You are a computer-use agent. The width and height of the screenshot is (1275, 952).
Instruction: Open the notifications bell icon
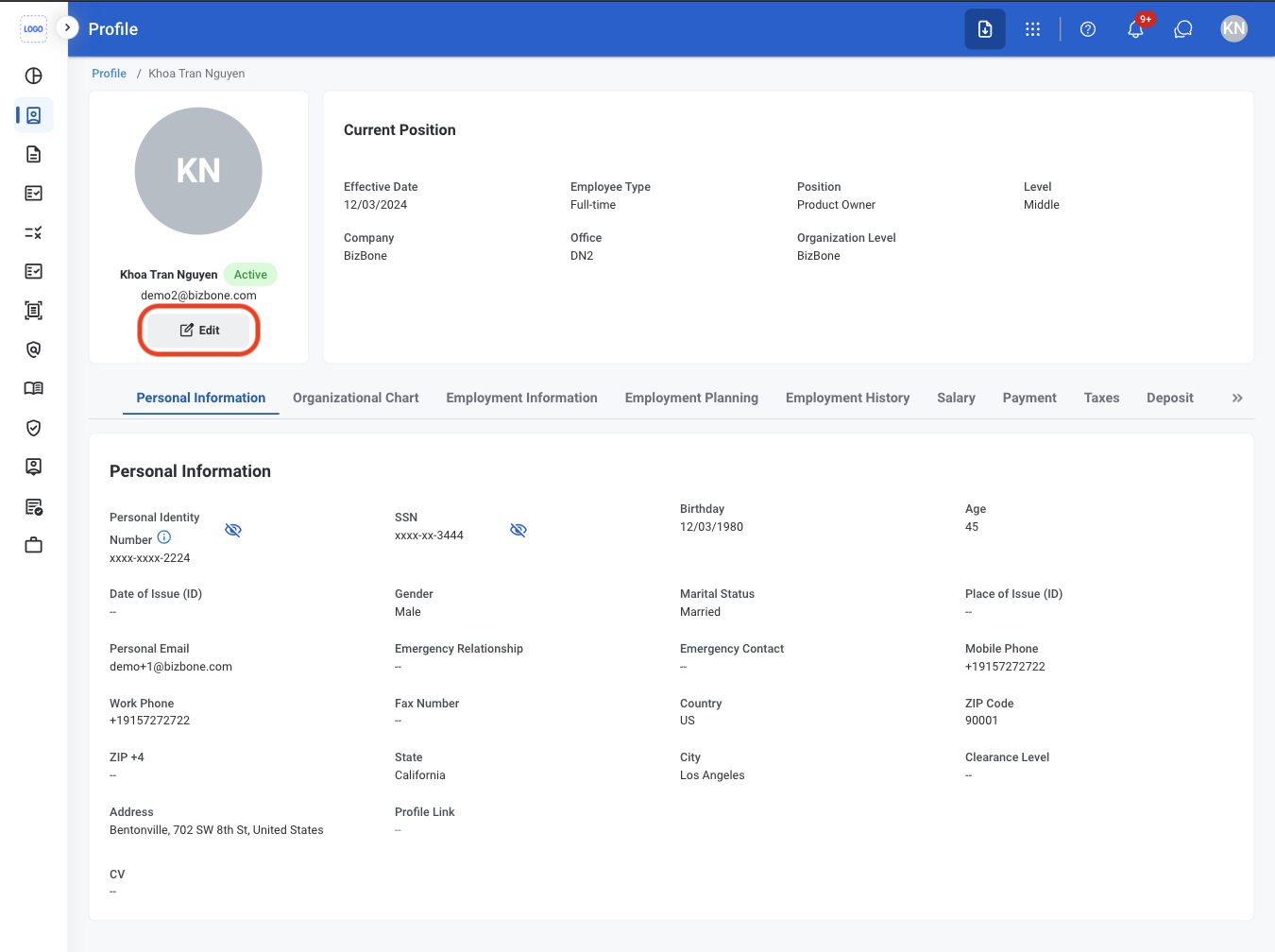pyautogui.click(x=1135, y=29)
